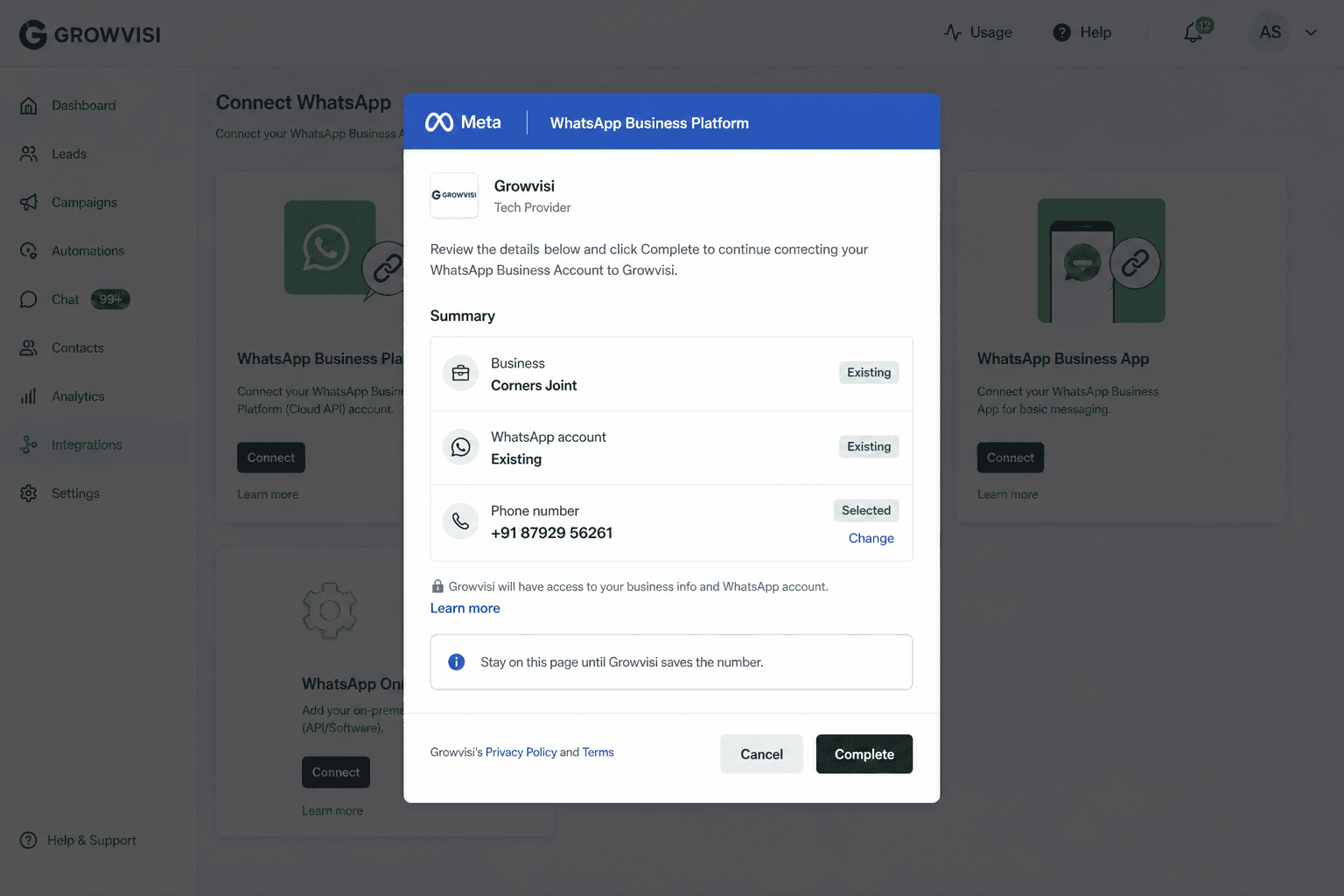The height and width of the screenshot is (896, 1344).
Task: Click Existing badge on Business row
Action: [869, 373]
